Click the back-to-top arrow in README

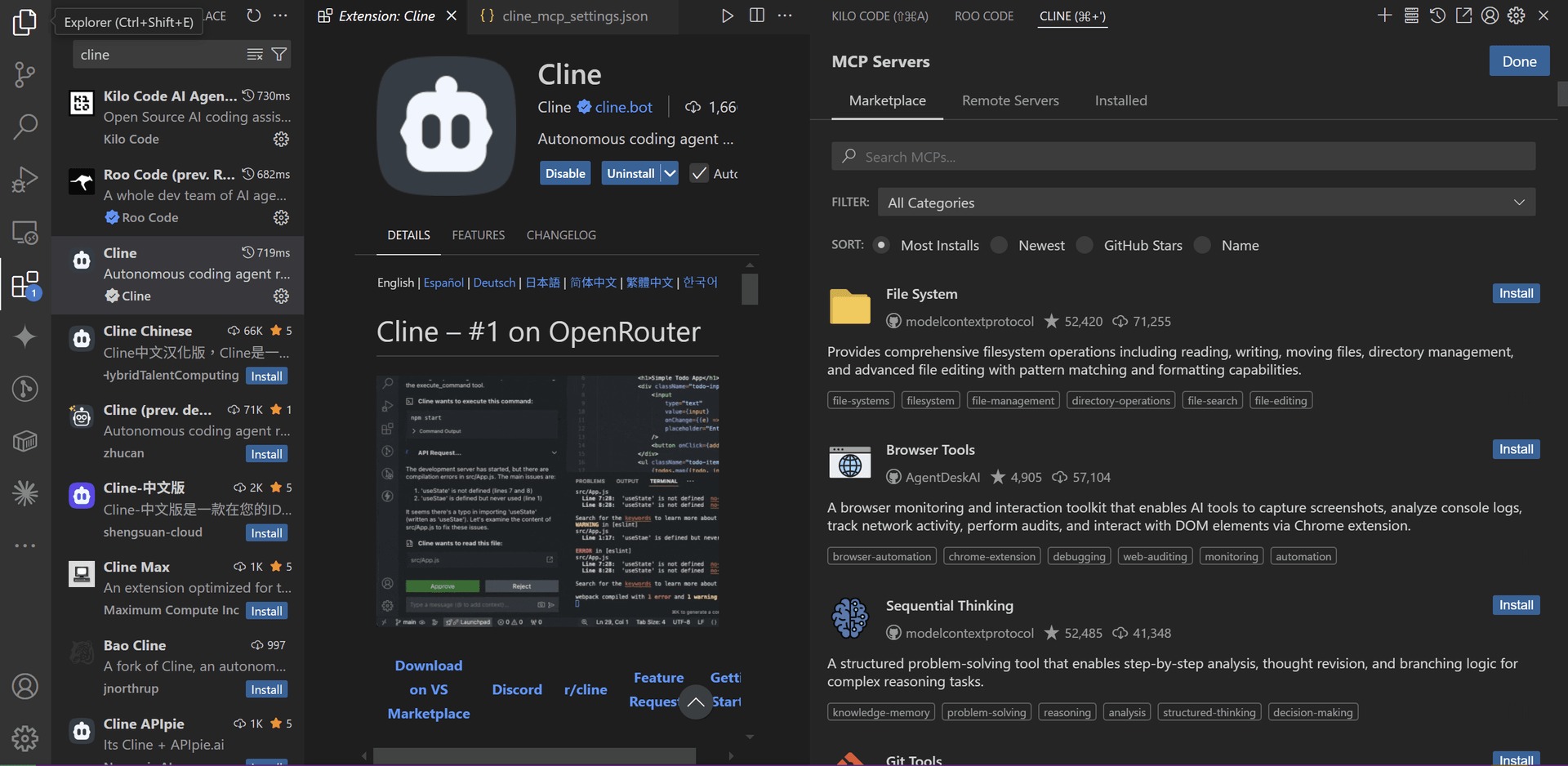pos(695,702)
